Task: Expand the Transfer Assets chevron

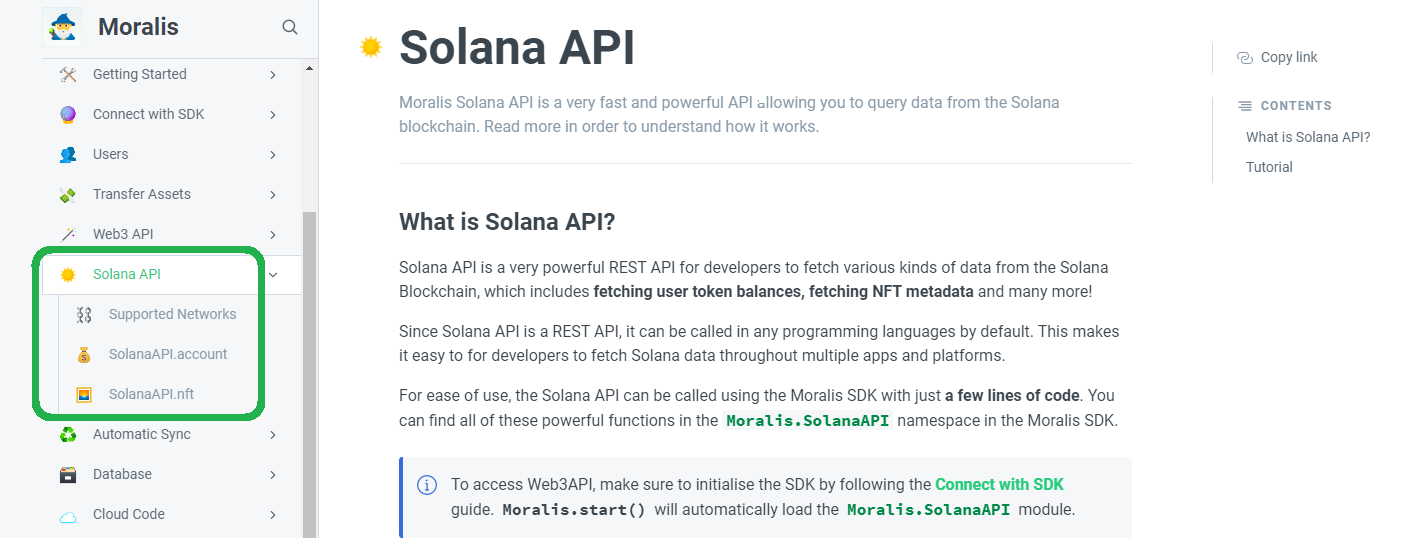Action: pos(273,194)
